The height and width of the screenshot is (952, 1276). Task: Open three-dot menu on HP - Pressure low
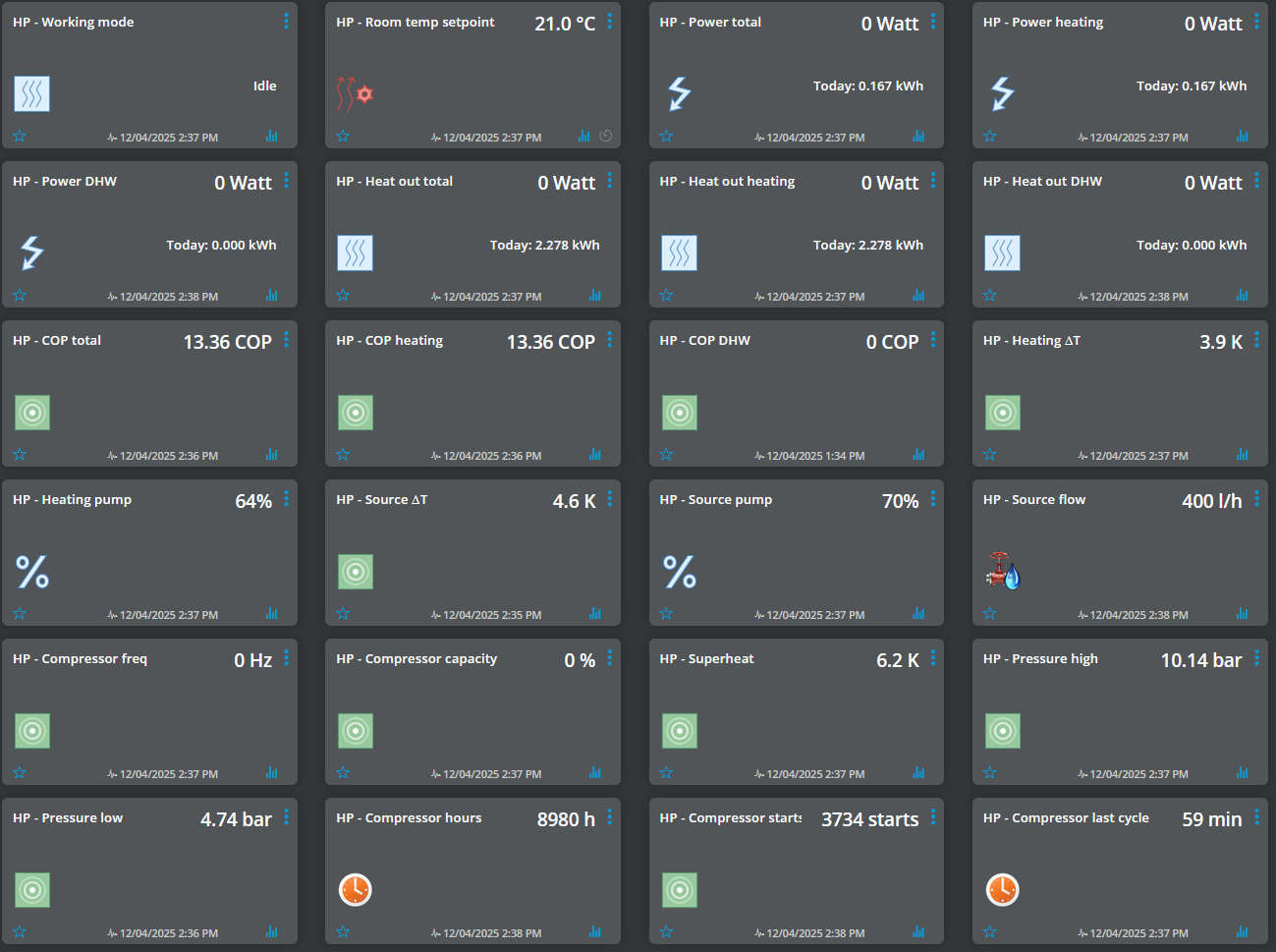tap(286, 817)
